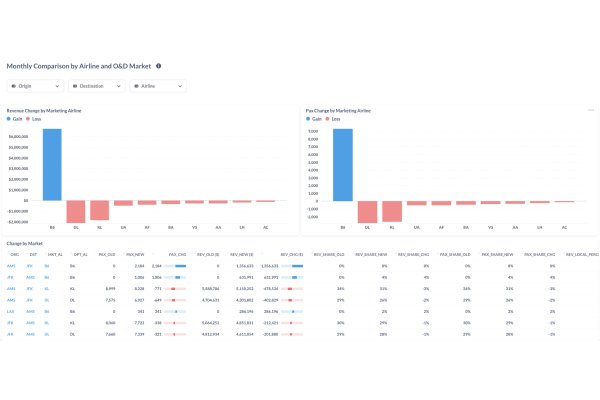Image resolution: width=600 pixels, height=400 pixels.
Task: Toggle Gain series in Revenue Change legend
Action: tap(17, 118)
